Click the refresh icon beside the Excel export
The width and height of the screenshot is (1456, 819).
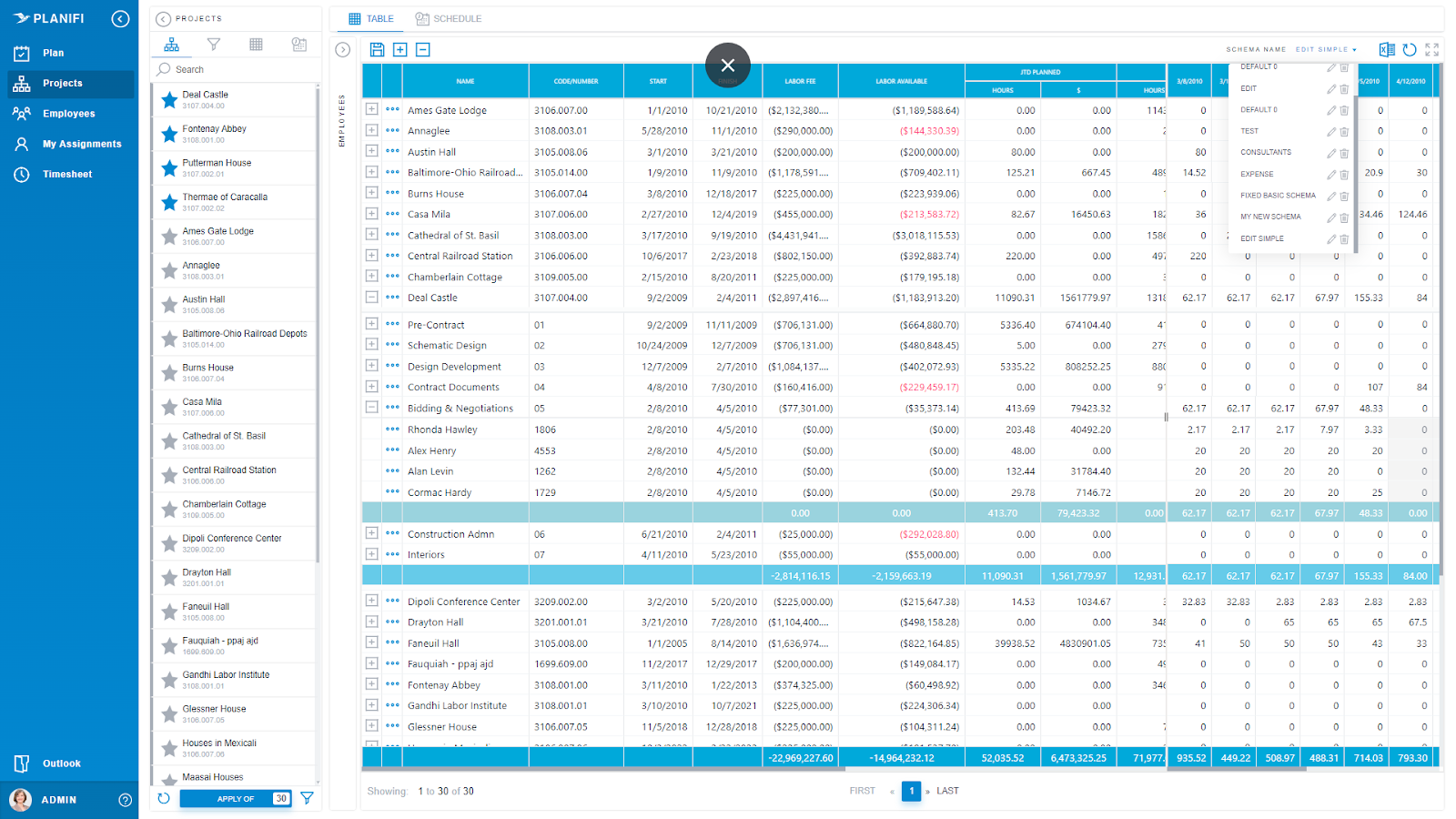[x=1410, y=50]
